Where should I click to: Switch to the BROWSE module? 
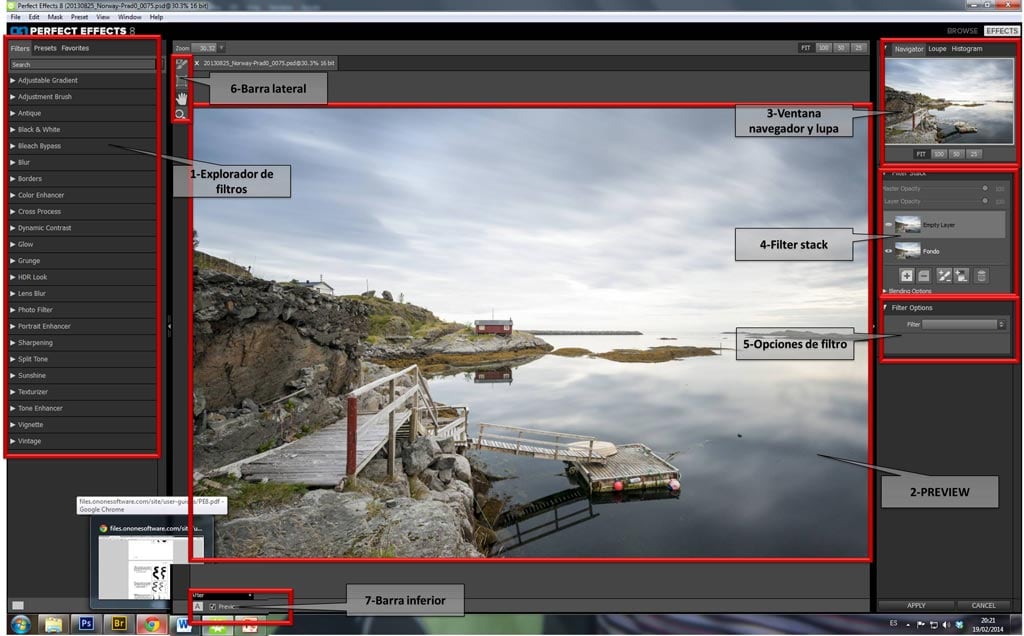(x=962, y=31)
